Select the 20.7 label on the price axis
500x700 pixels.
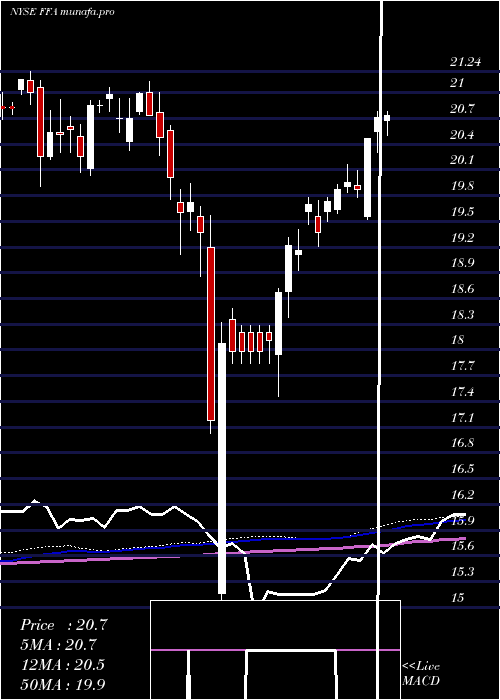coord(462,108)
